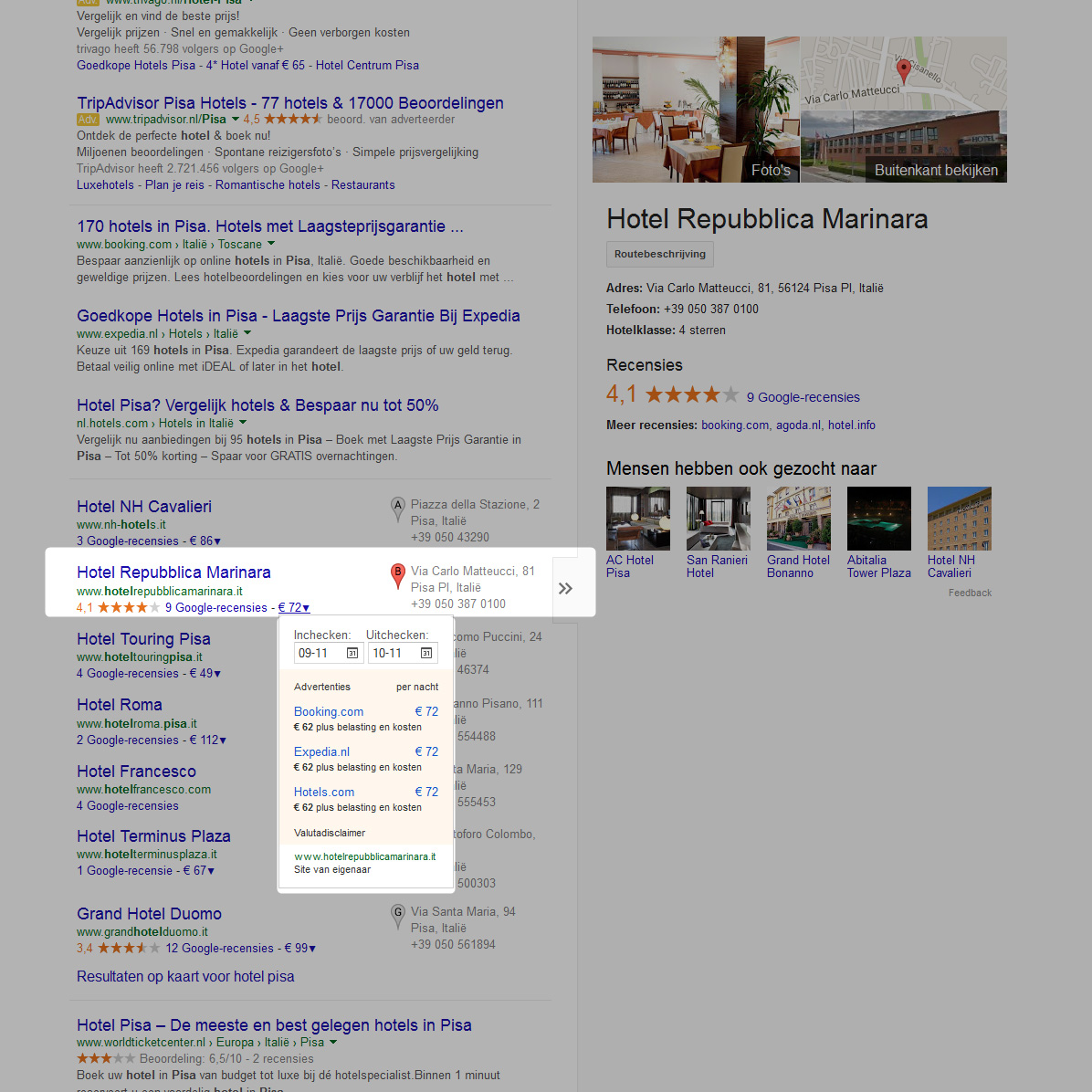Image resolution: width=1092 pixels, height=1092 pixels.
Task: Open the check-in date calendar icon
Action: pyautogui.click(x=352, y=653)
